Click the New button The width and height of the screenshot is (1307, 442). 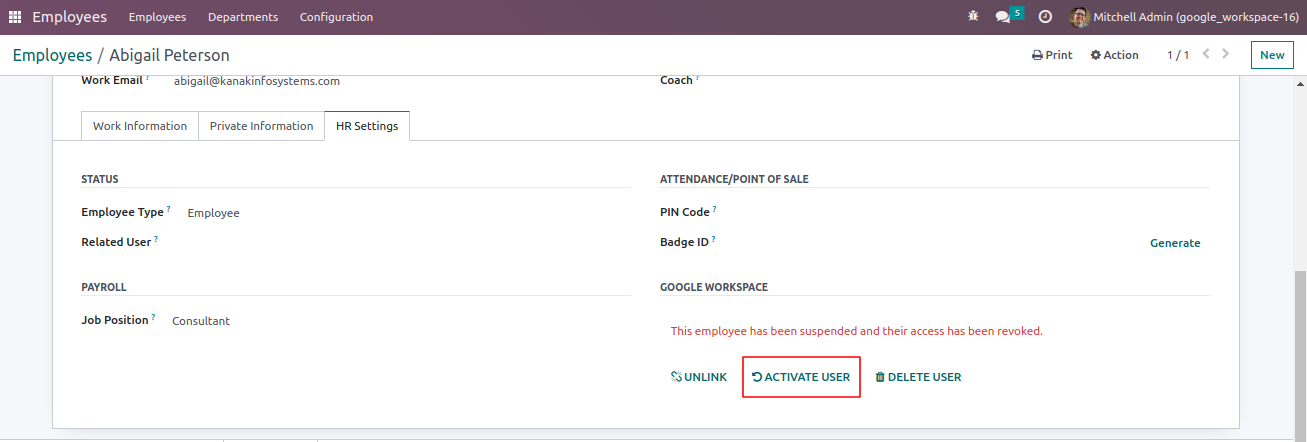(1272, 55)
